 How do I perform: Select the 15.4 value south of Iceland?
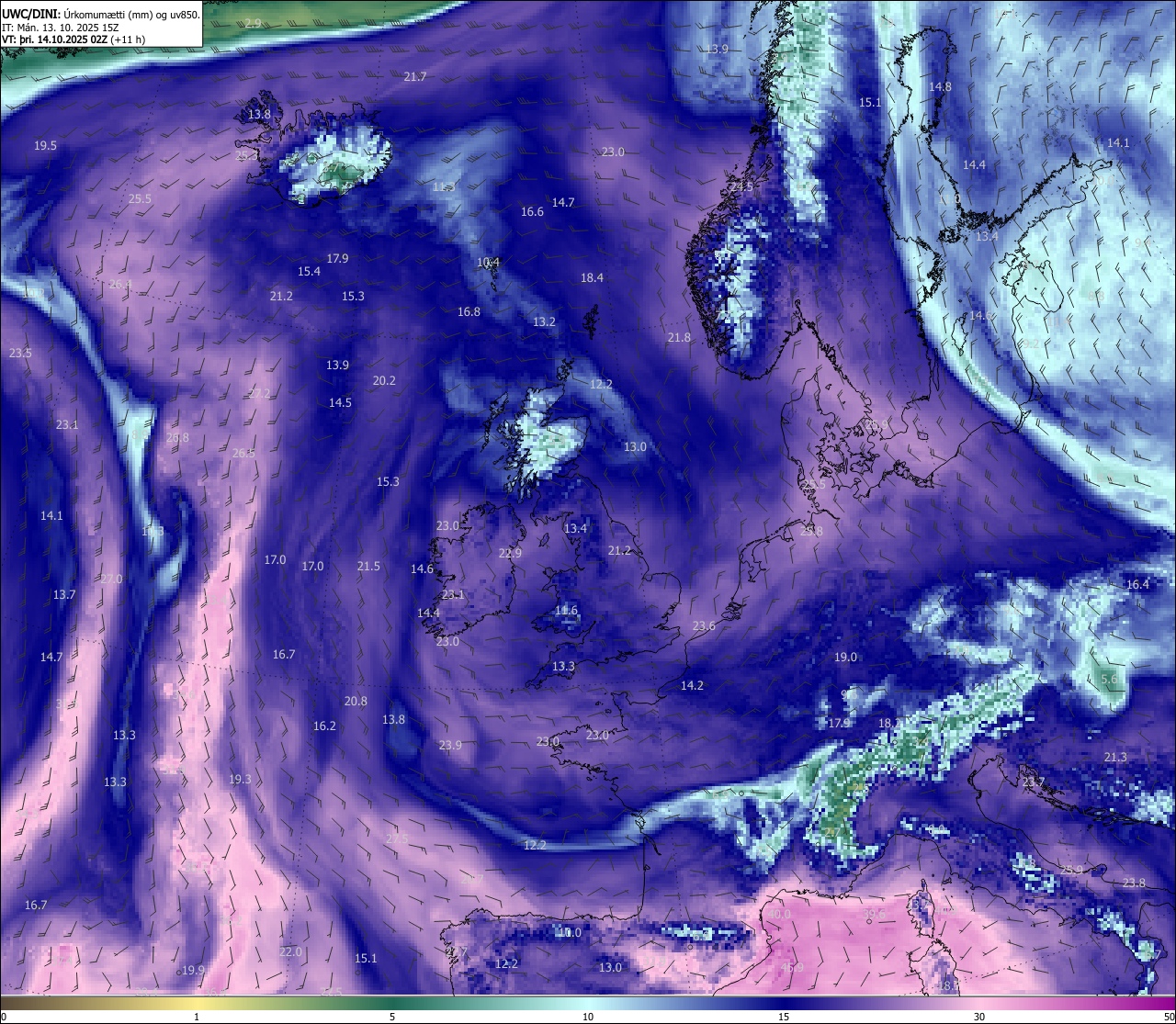(x=309, y=271)
